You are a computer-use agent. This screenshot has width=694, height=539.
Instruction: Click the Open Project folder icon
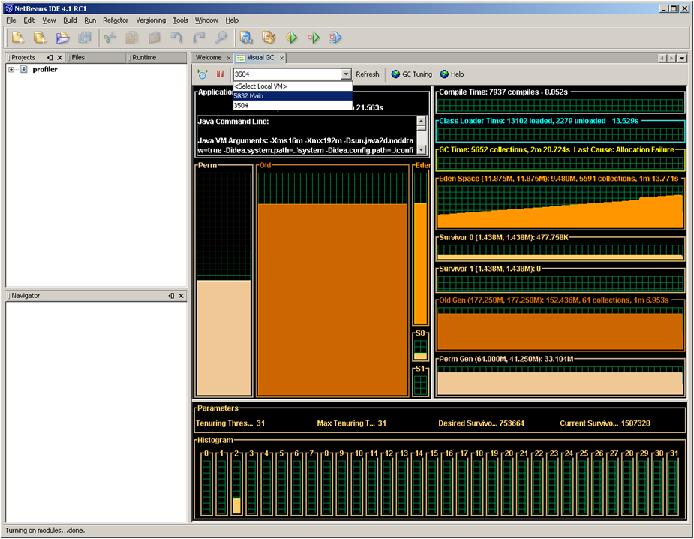click(62, 38)
